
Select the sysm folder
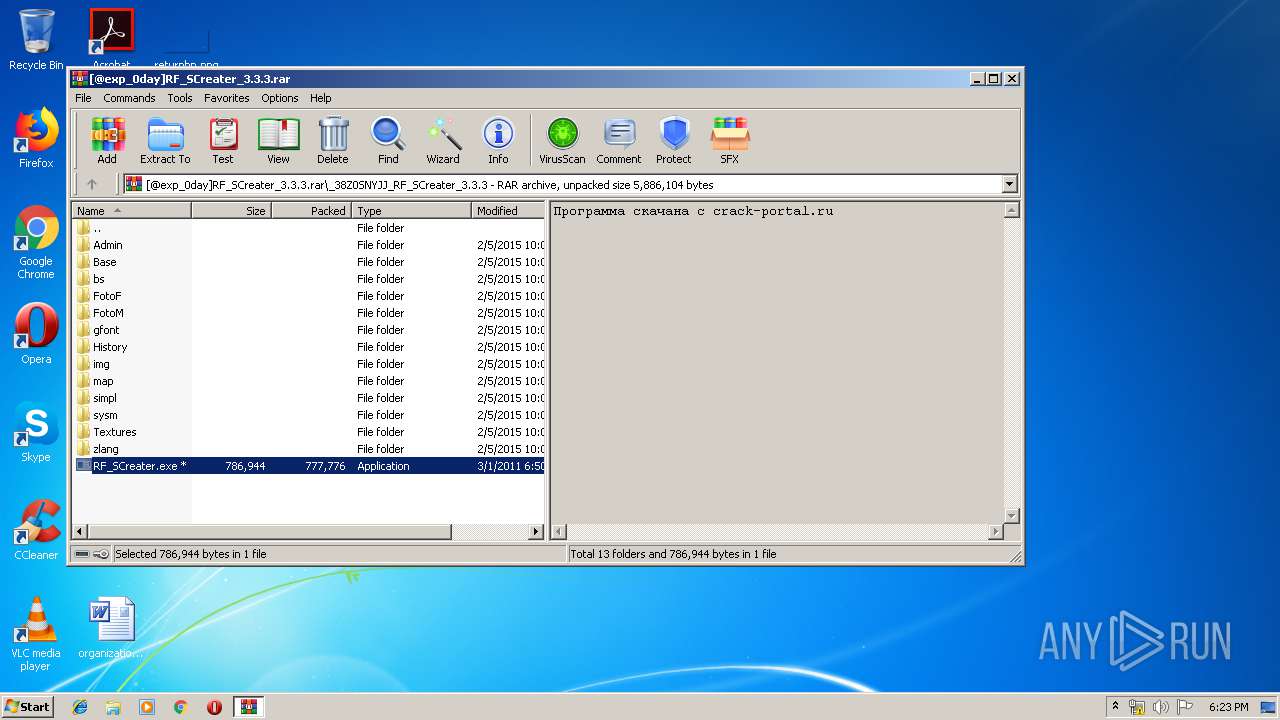[309, 415]
